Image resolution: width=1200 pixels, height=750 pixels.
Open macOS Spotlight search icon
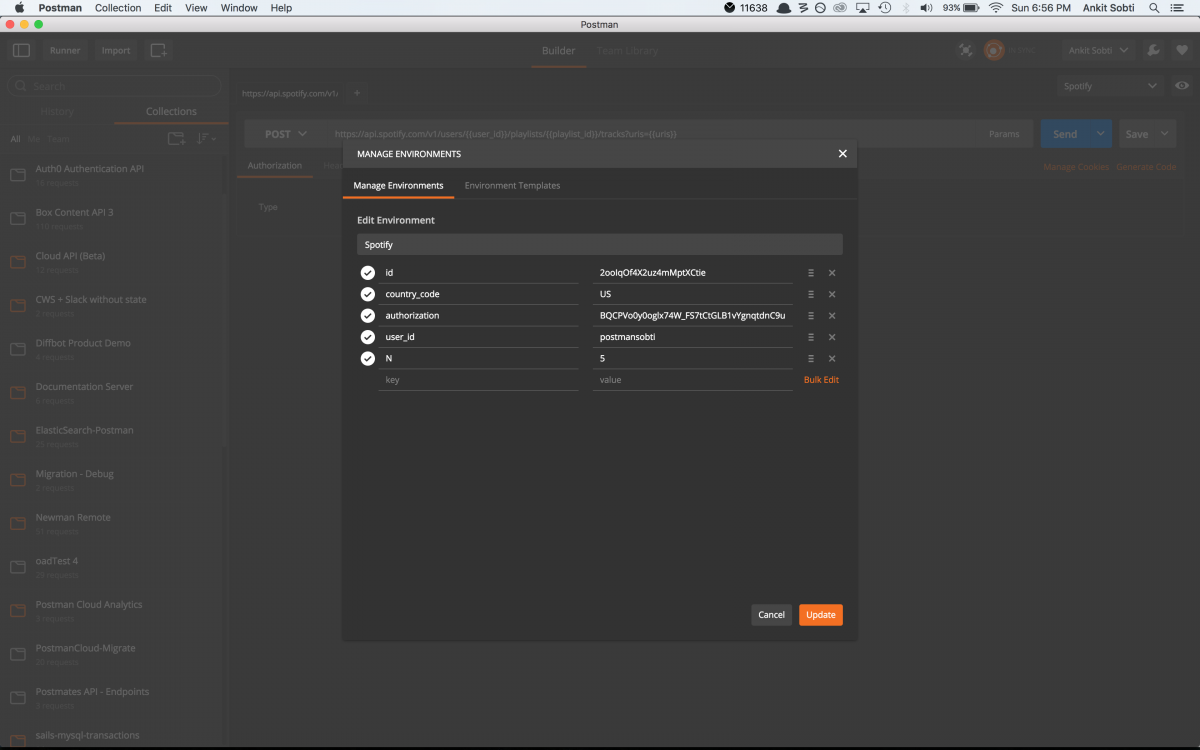coord(1154,8)
